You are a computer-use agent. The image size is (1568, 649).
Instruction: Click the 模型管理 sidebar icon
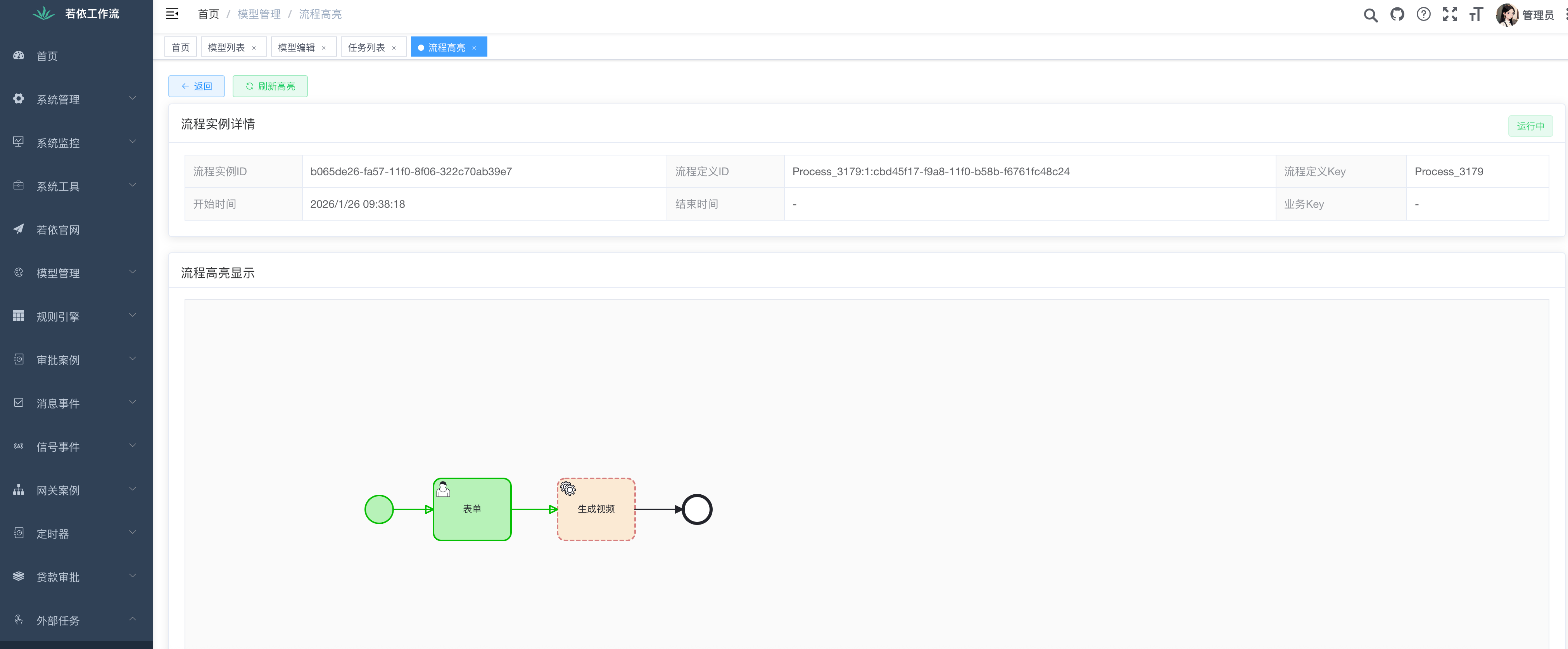coord(19,272)
